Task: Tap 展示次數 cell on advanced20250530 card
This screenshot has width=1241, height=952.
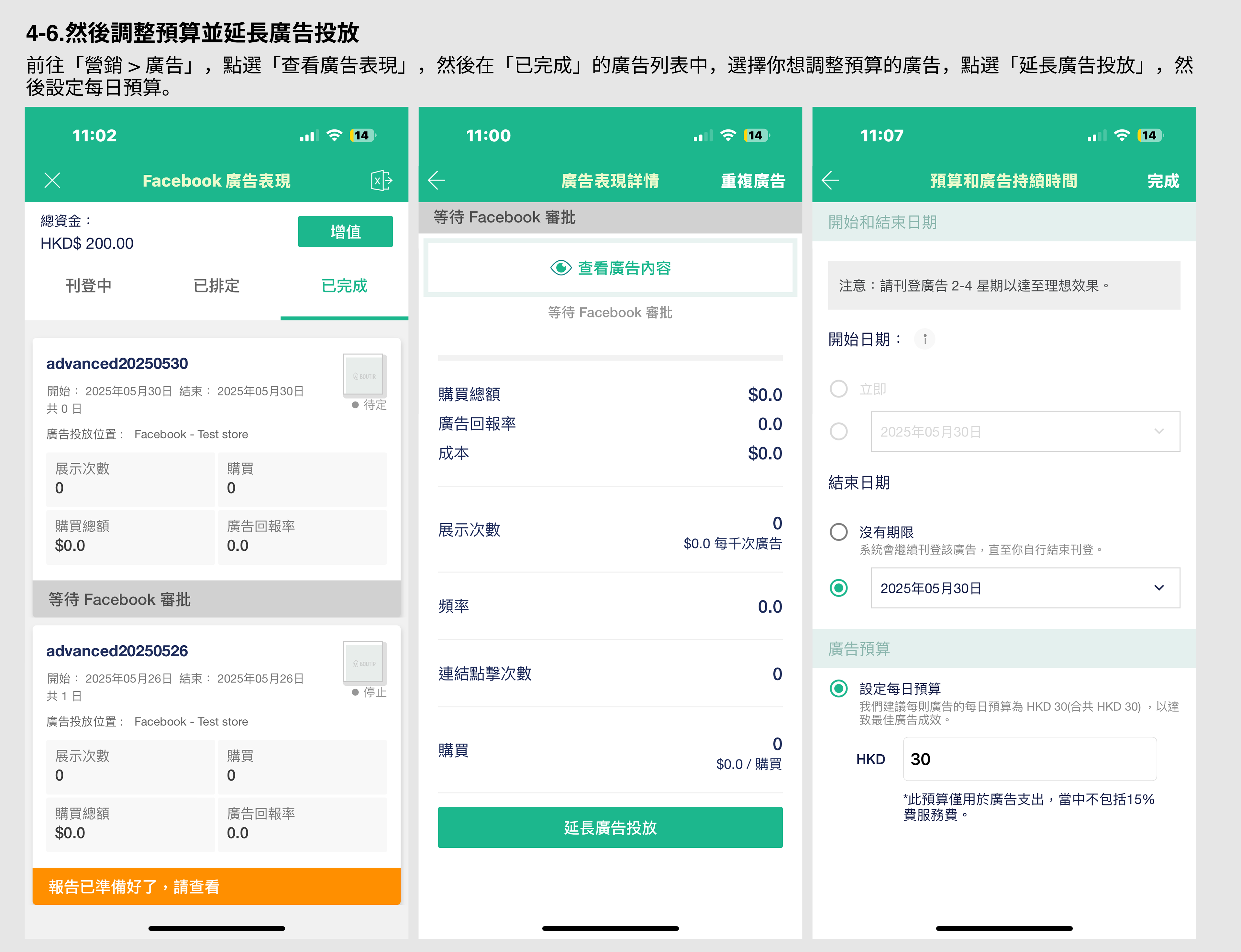Action: pyautogui.click(x=130, y=480)
